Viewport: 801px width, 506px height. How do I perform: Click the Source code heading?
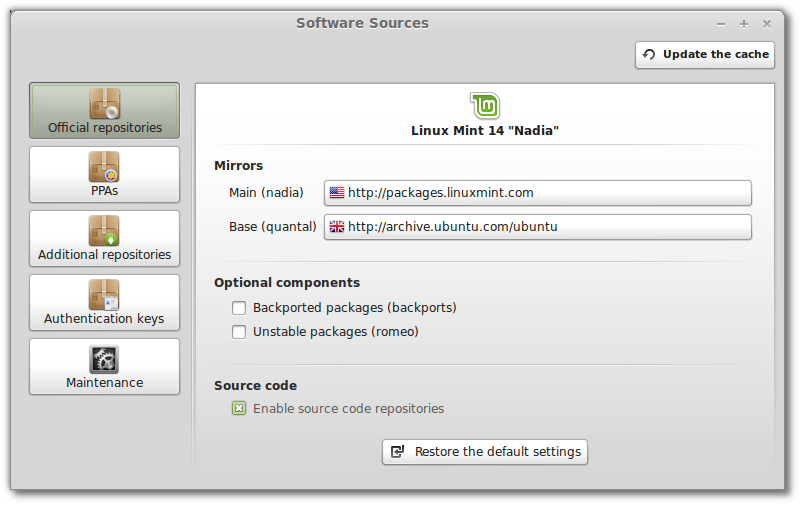coord(255,385)
